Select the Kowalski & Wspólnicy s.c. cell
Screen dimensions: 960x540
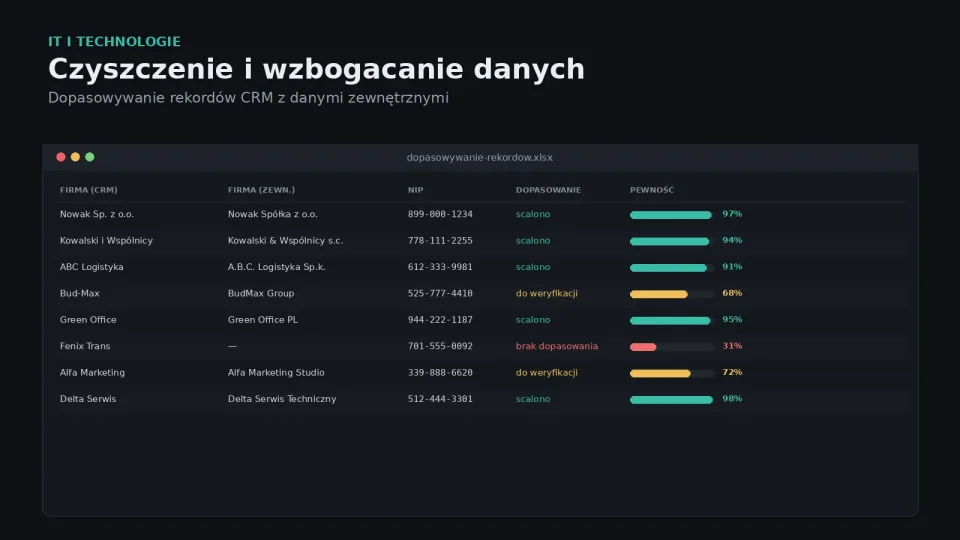pyautogui.click(x=285, y=241)
